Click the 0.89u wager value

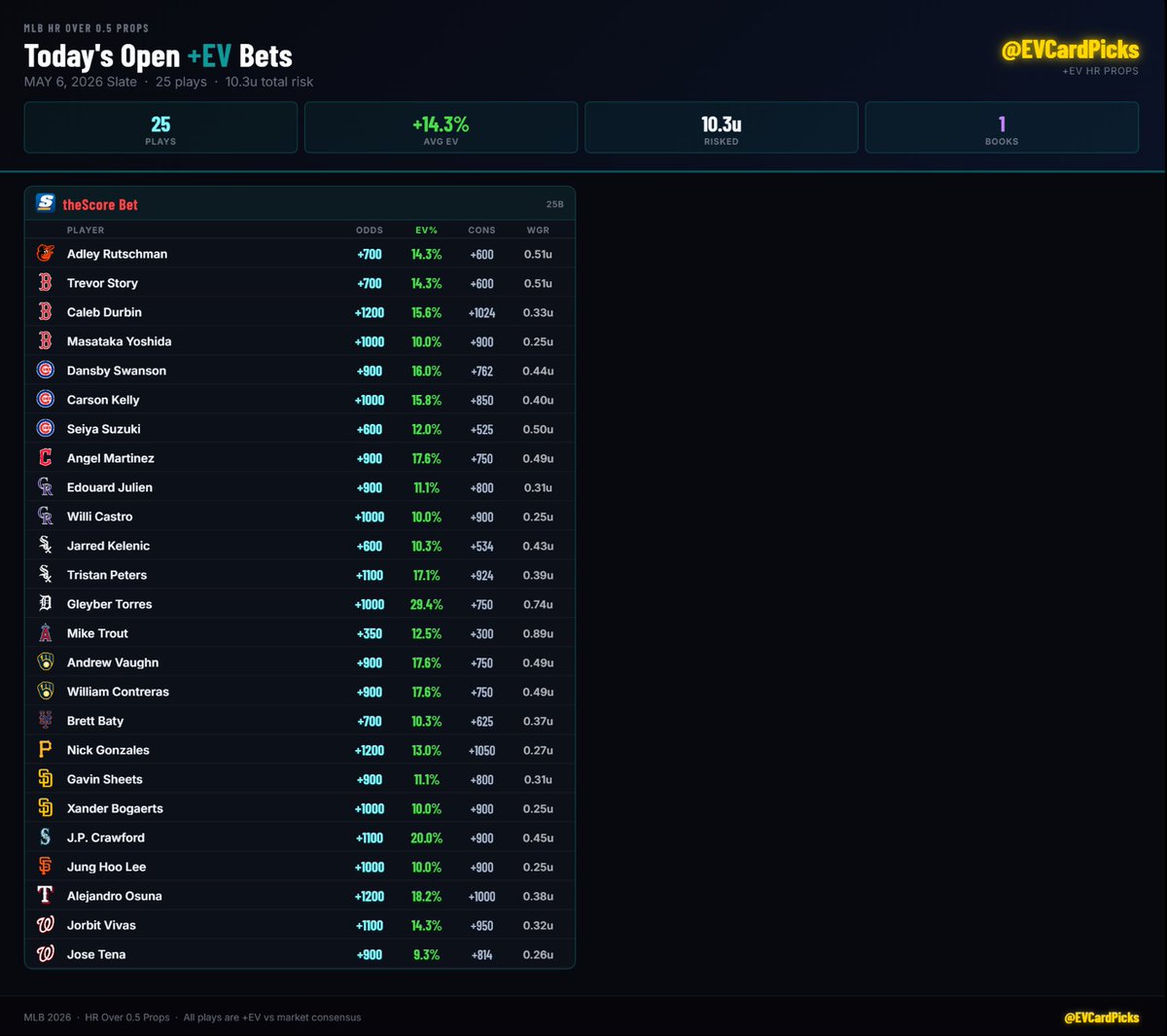click(x=538, y=633)
